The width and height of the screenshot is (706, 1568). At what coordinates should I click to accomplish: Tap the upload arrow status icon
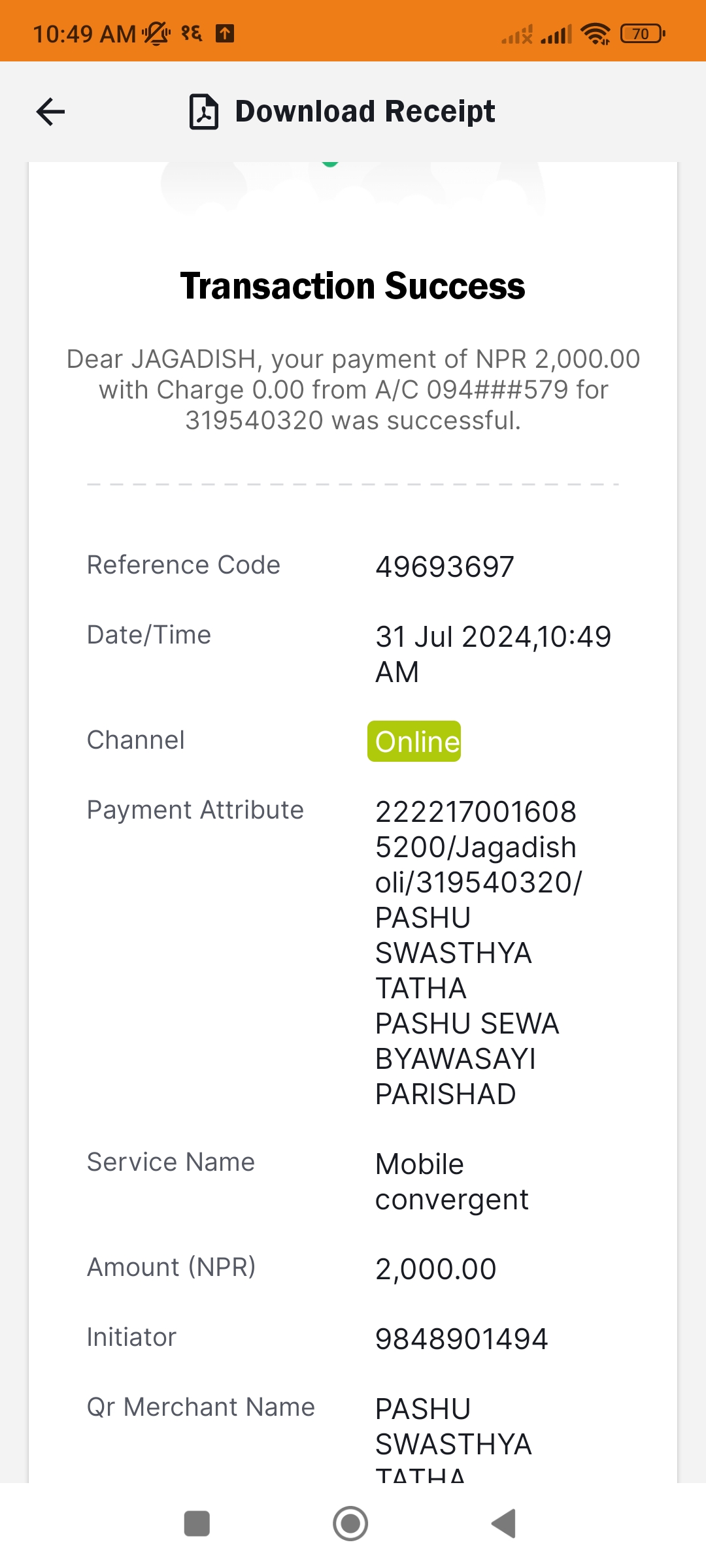click(x=225, y=33)
